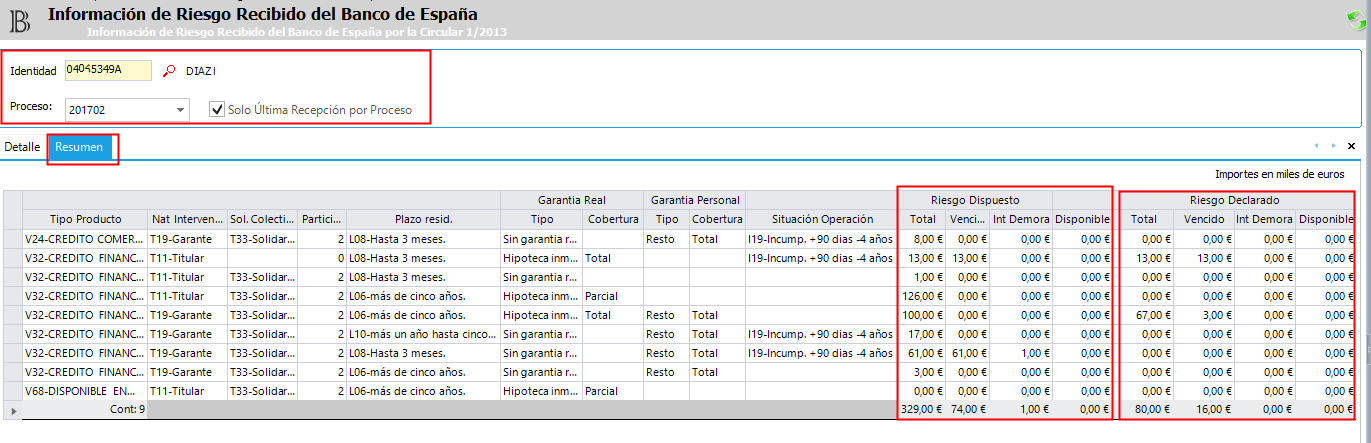Select the Resumen tab
The width and height of the screenshot is (1371, 443).
[x=79, y=147]
